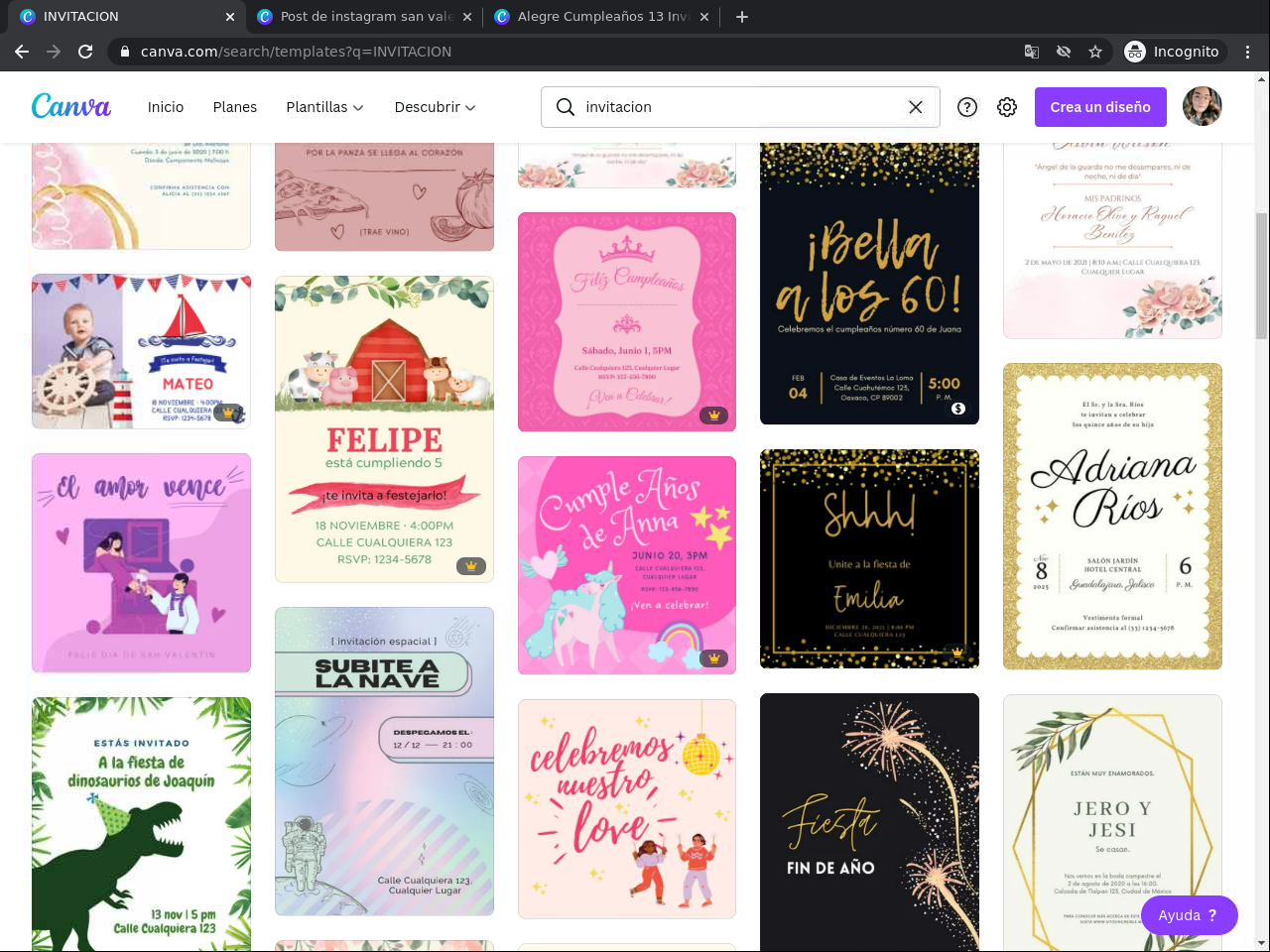Click the crown badge on the Anna template
1270x952 pixels.
pyautogui.click(x=714, y=658)
